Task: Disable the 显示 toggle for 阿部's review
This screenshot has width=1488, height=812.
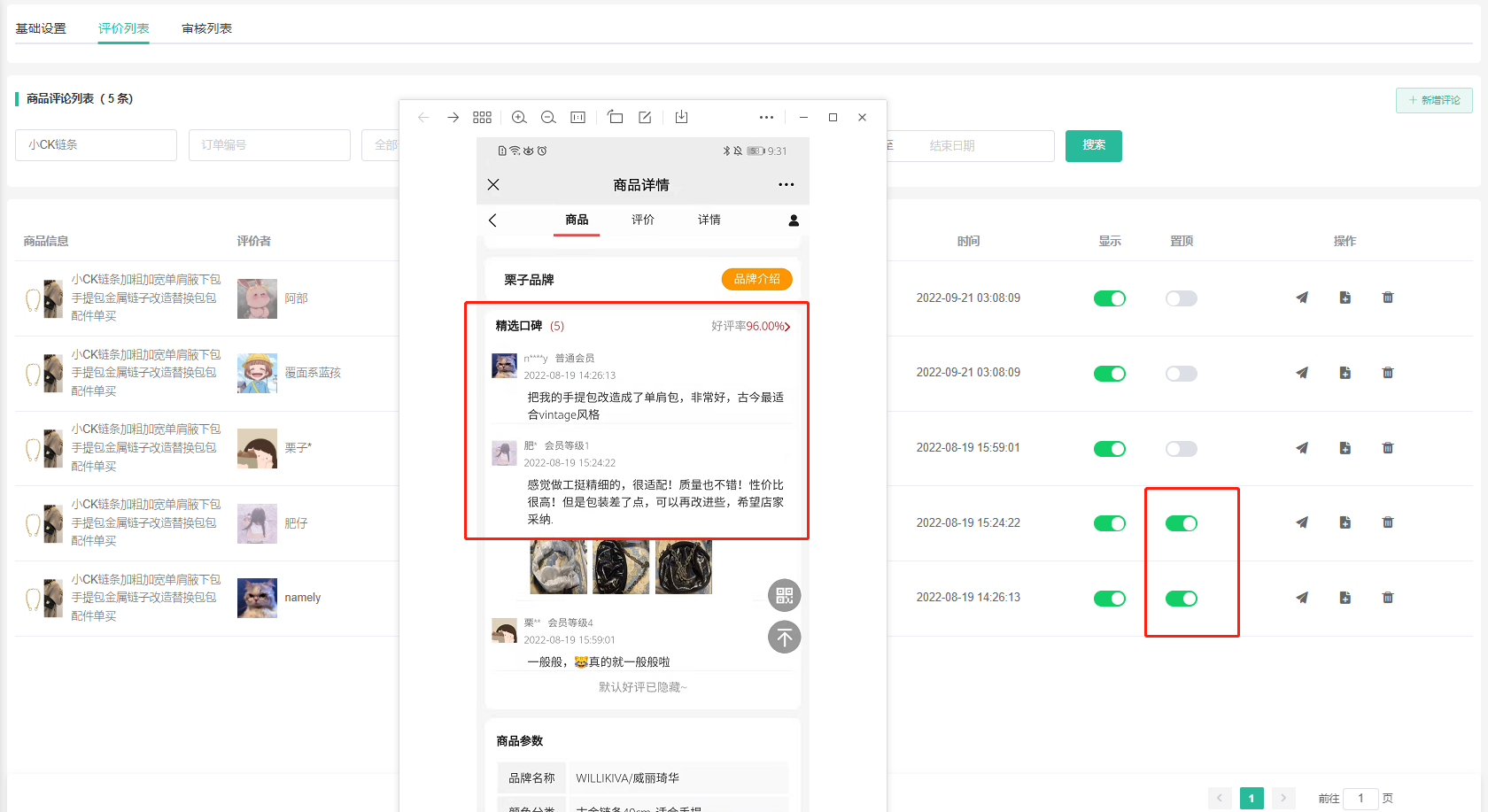Action: [1109, 298]
